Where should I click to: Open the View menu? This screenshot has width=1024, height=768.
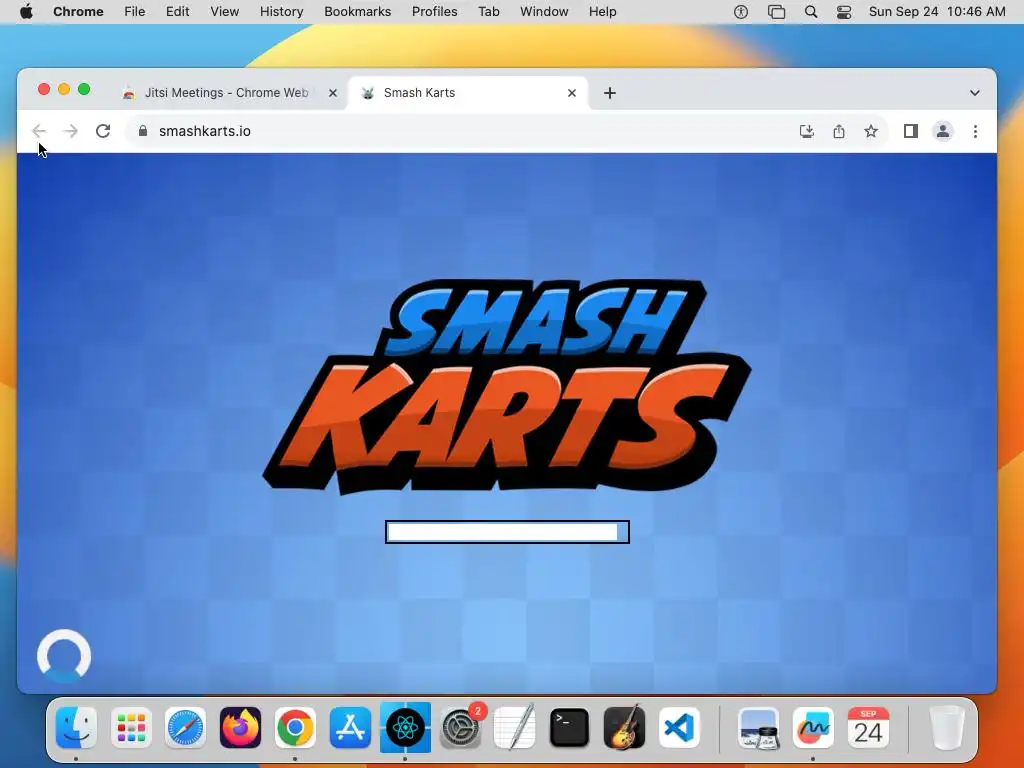pos(225,12)
